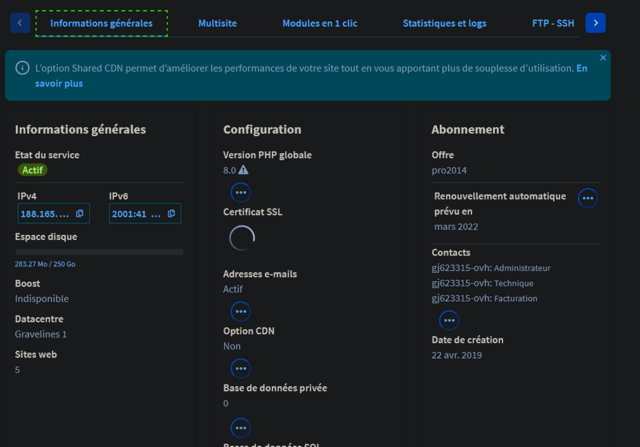Select the Informations générales tab

(101, 23)
